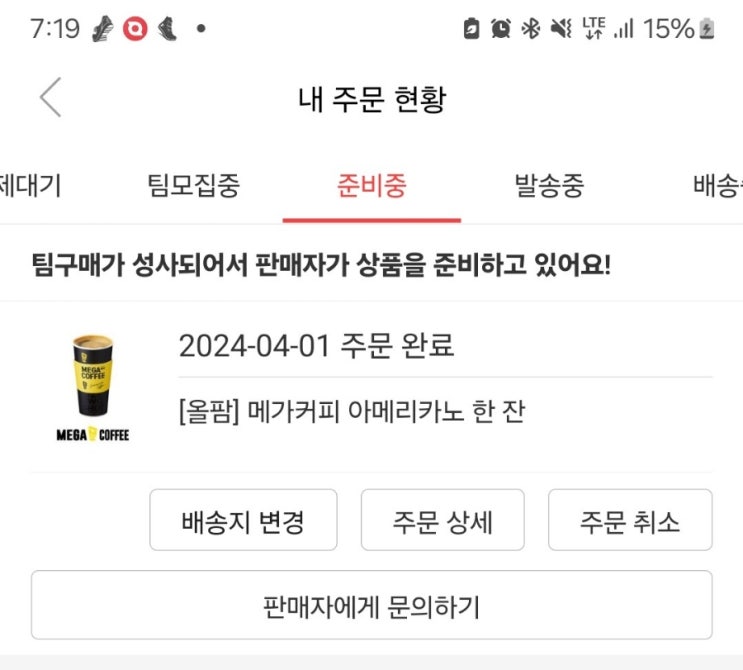743x670 pixels.
Task: Open the 발송중 tab
Action: point(549,185)
